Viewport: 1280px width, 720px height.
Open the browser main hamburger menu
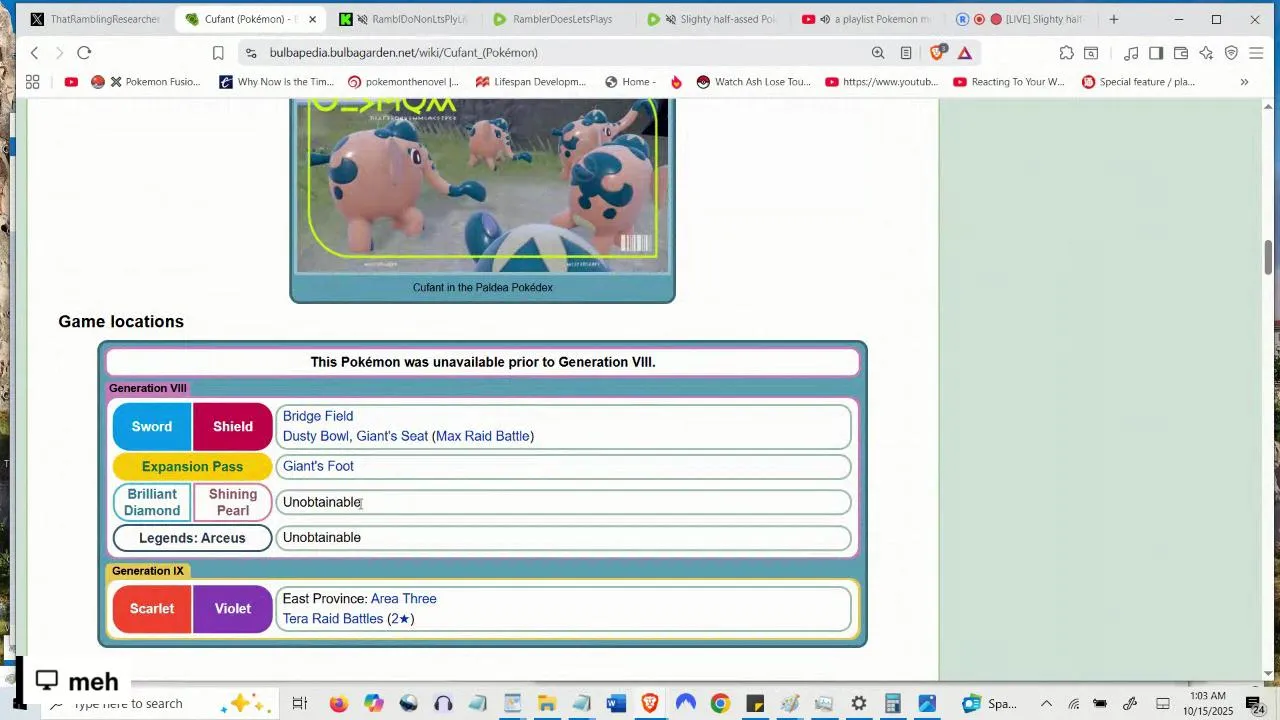pos(1256,53)
